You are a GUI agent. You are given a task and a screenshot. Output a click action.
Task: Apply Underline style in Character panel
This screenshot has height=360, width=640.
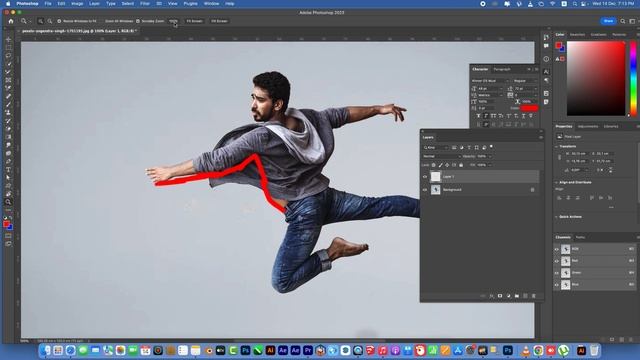click(523, 116)
